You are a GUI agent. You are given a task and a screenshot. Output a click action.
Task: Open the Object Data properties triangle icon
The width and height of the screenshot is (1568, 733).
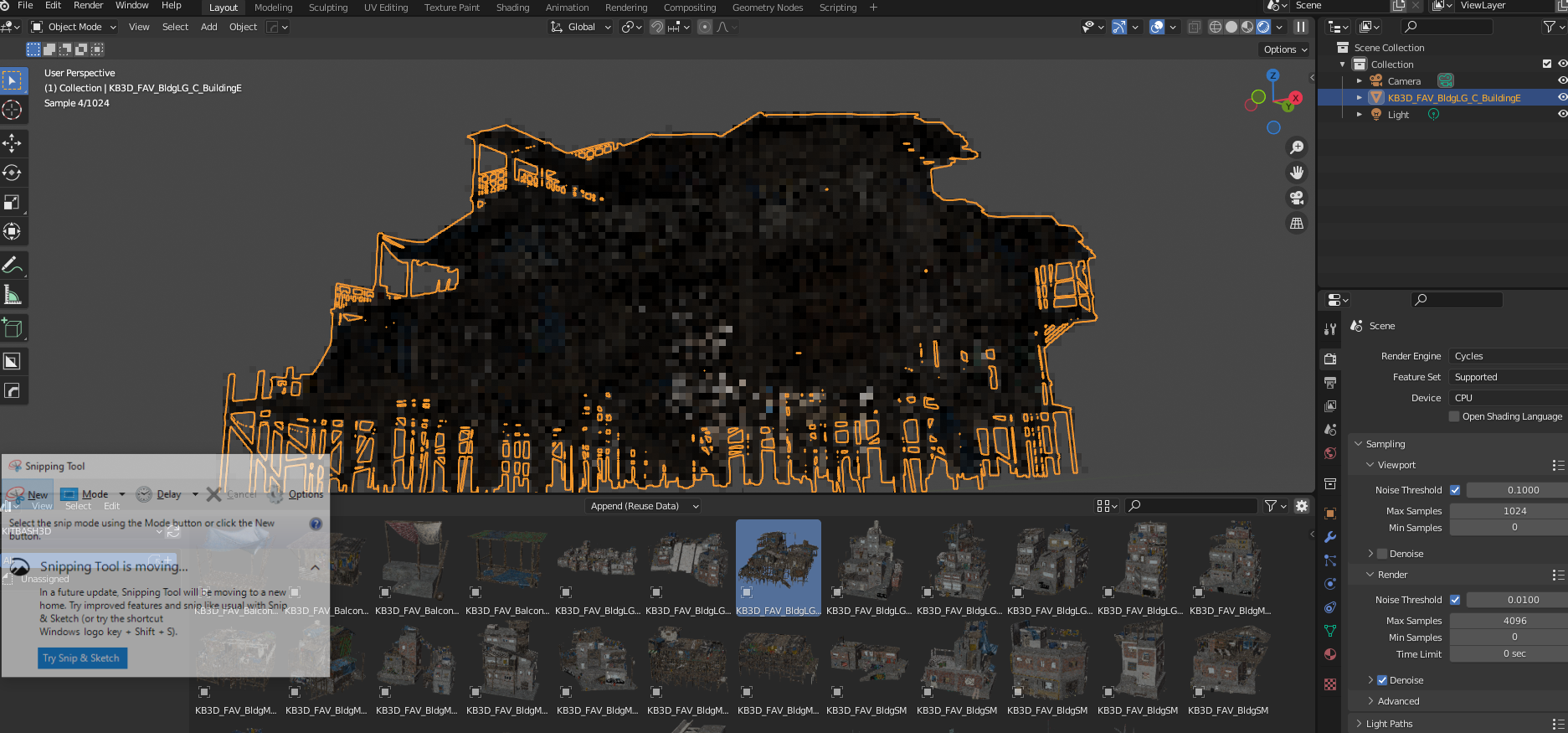[x=1330, y=631]
